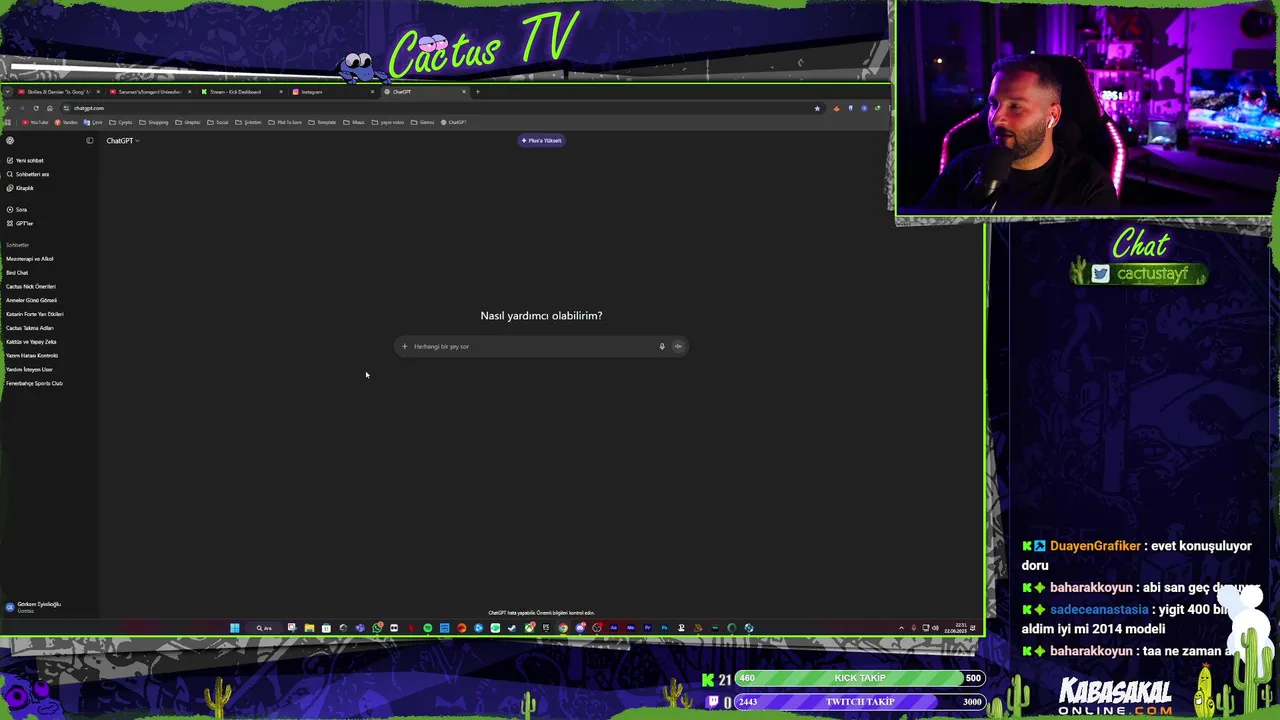Expand the Games bookmarks folder
Viewport: 1280px width, 720px height.
[x=422, y=122]
